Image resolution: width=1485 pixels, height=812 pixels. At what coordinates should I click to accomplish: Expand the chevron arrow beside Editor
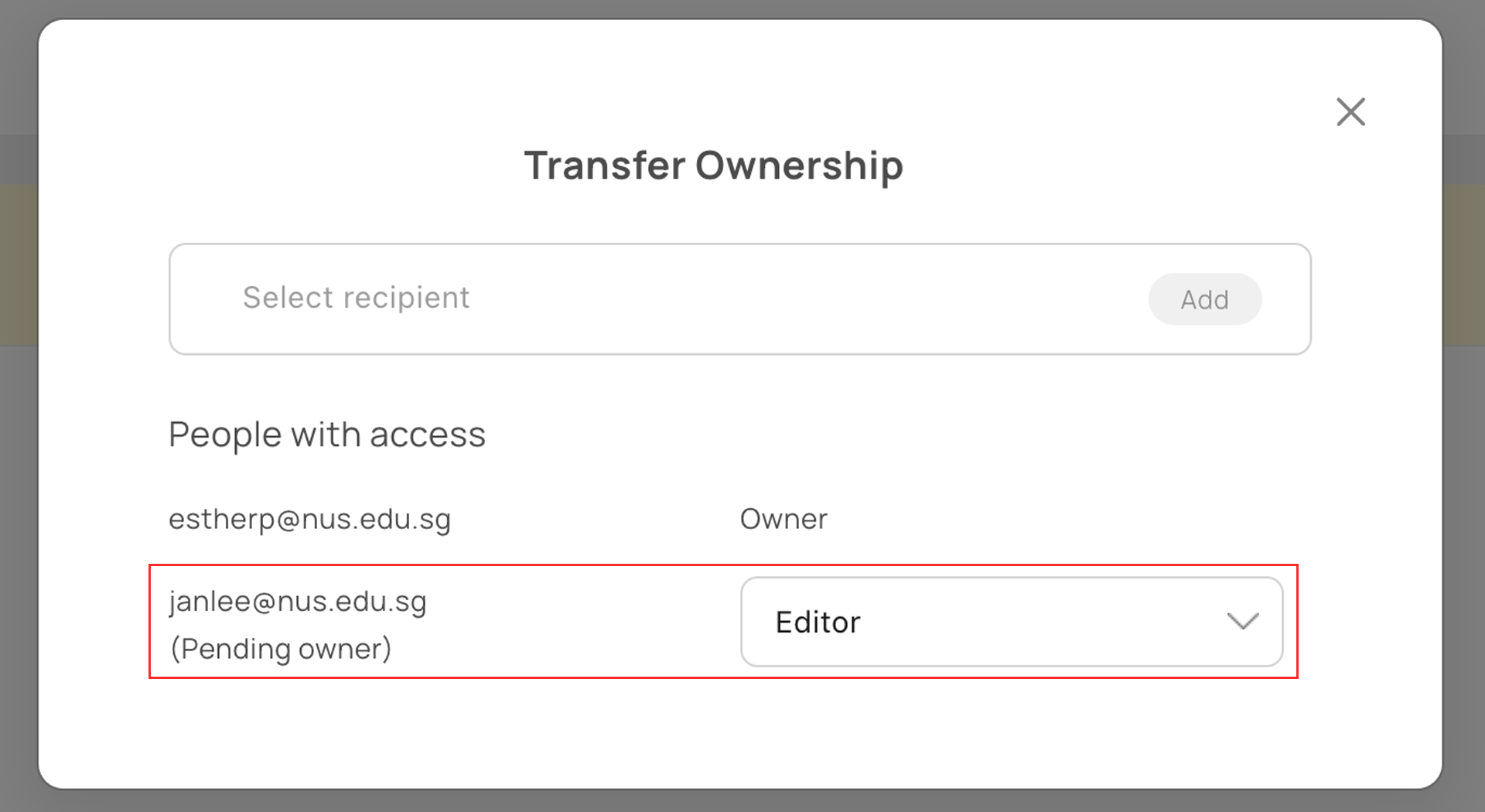[x=1242, y=622]
